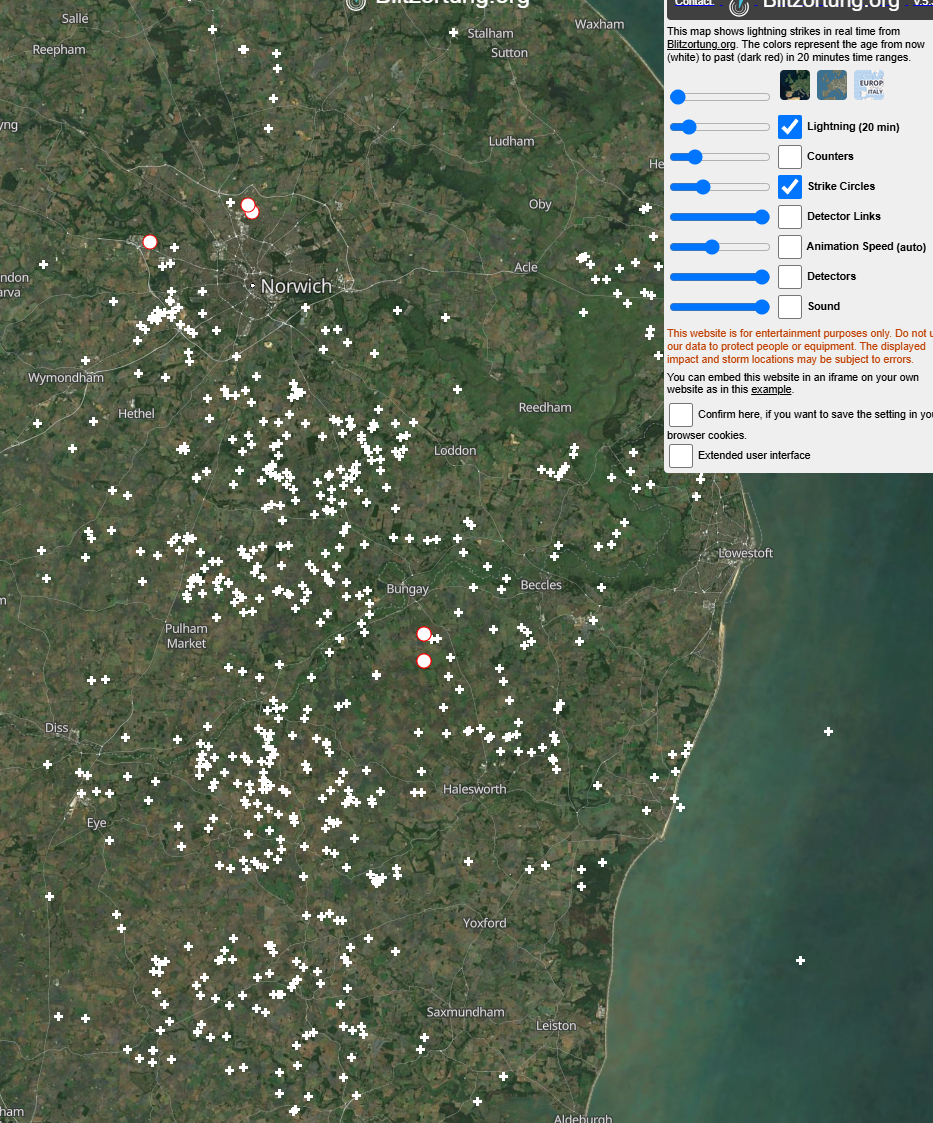Check the cookie settings confirmation box
The image size is (933, 1123).
pyautogui.click(x=681, y=415)
